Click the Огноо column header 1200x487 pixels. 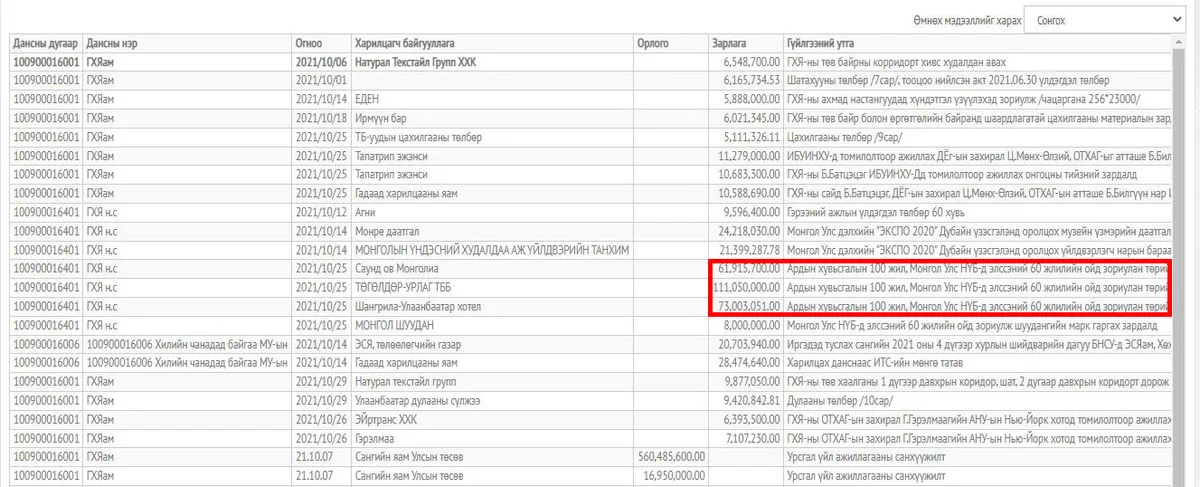320,44
